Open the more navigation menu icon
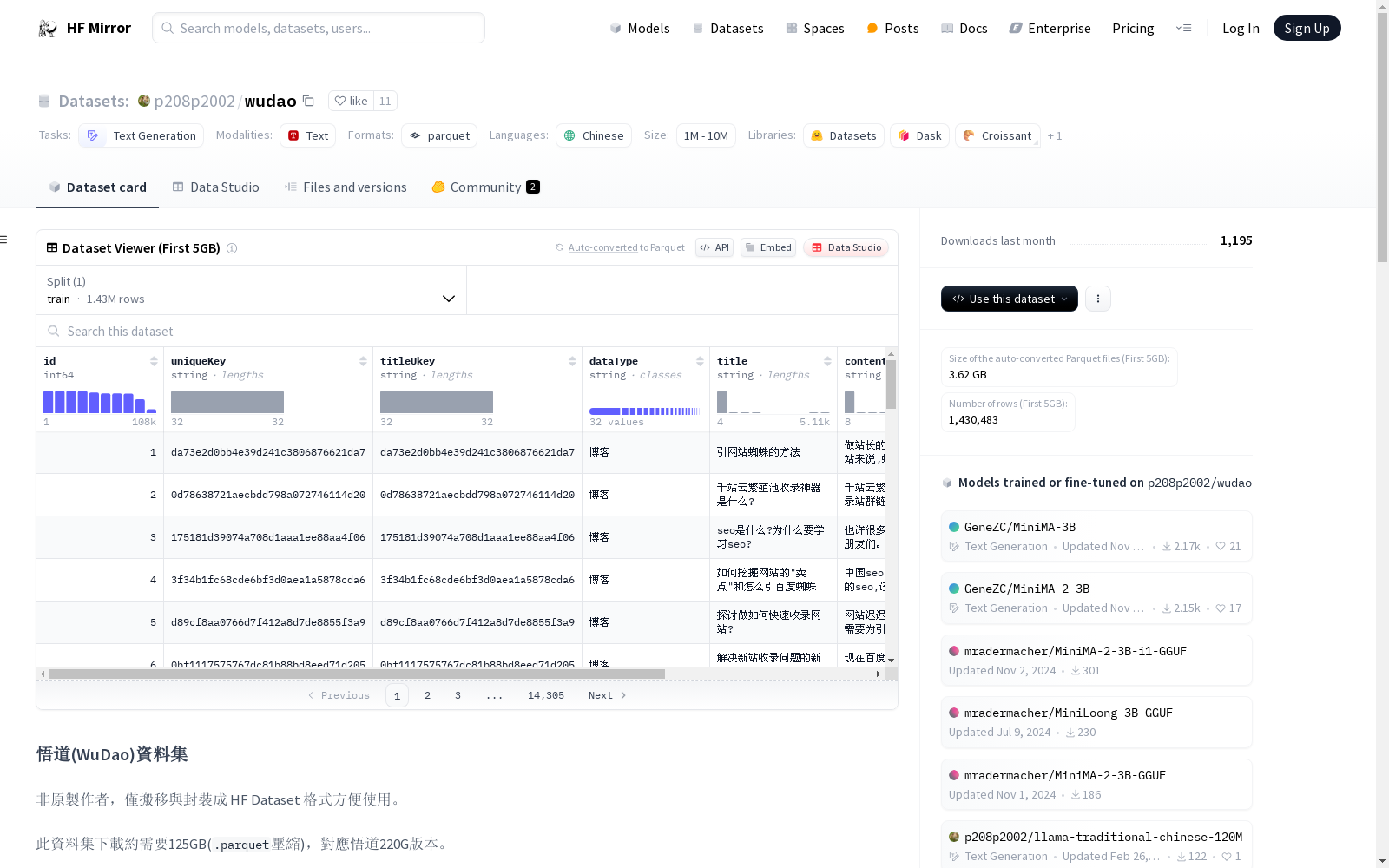 tap(1183, 28)
